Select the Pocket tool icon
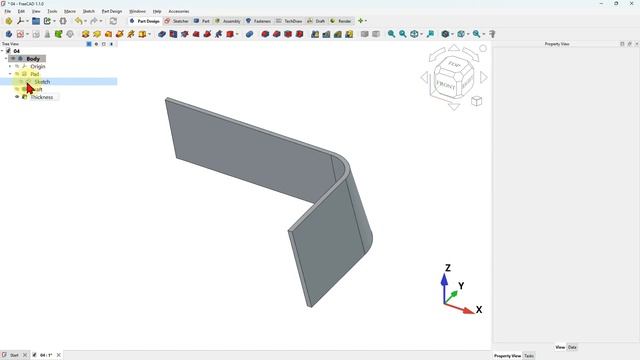The height and width of the screenshot is (360, 640). pyautogui.click(x=162, y=34)
